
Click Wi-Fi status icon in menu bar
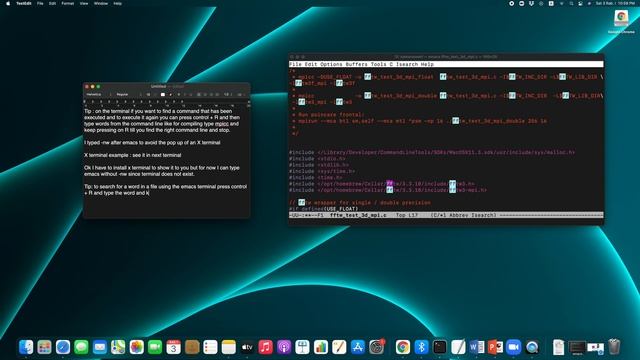click(x=561, y=3)
